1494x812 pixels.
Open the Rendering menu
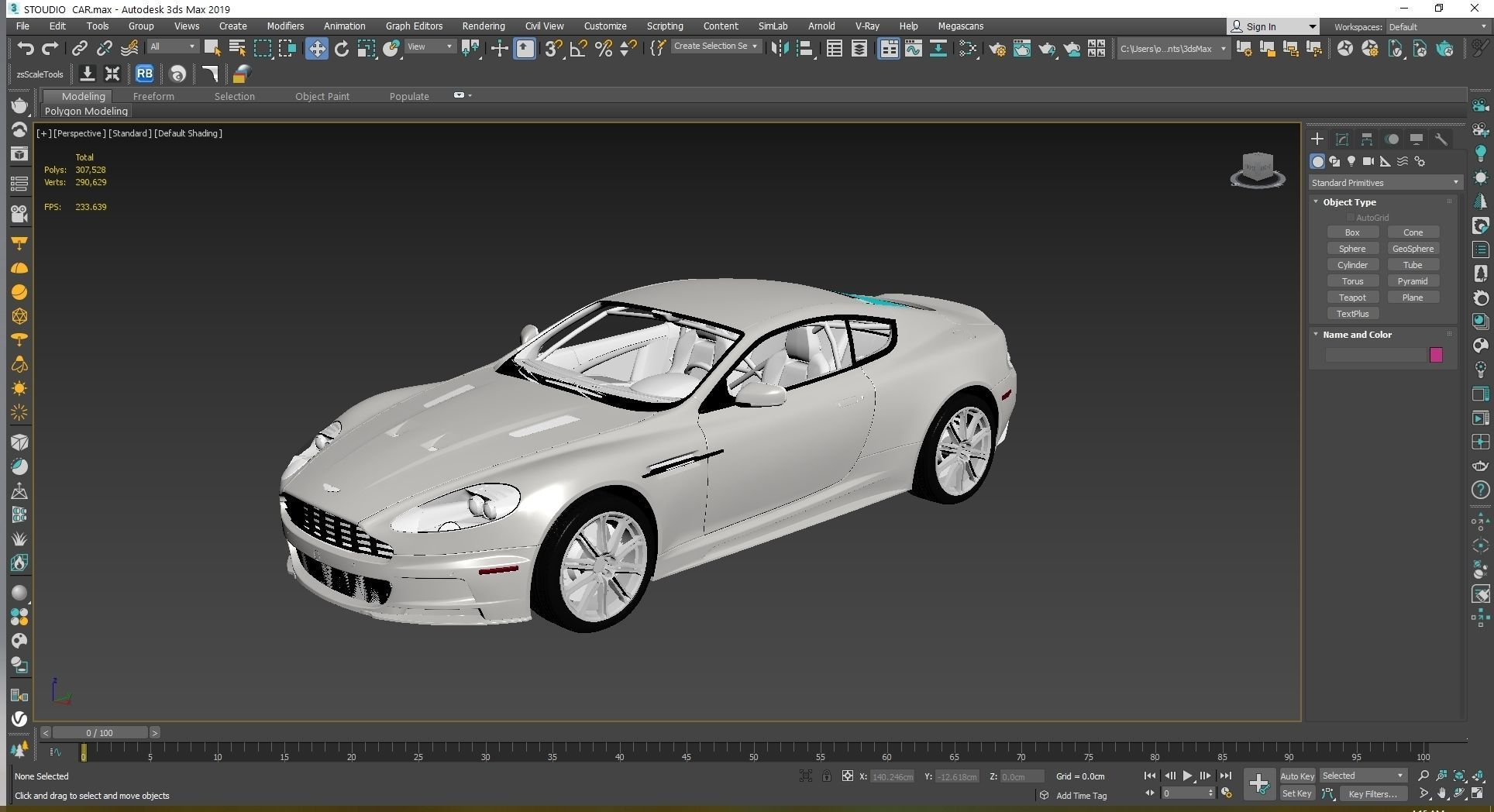coord(483,26)
